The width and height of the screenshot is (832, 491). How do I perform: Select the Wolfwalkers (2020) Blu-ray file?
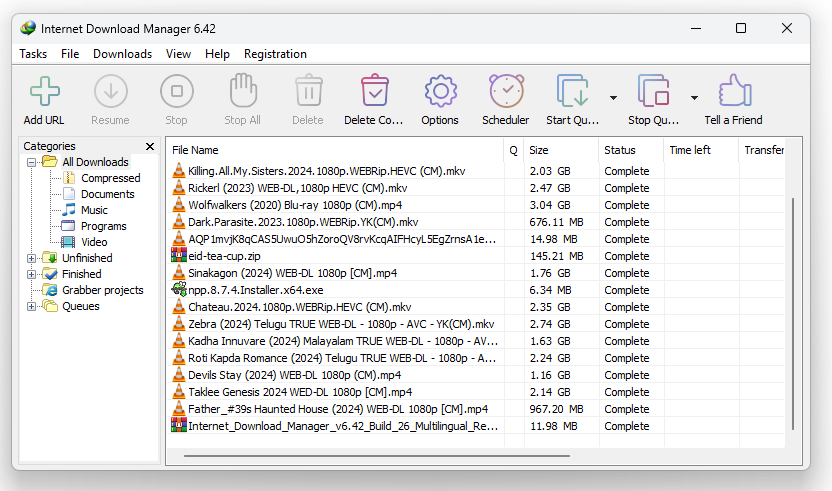click(x=295, y=205)
